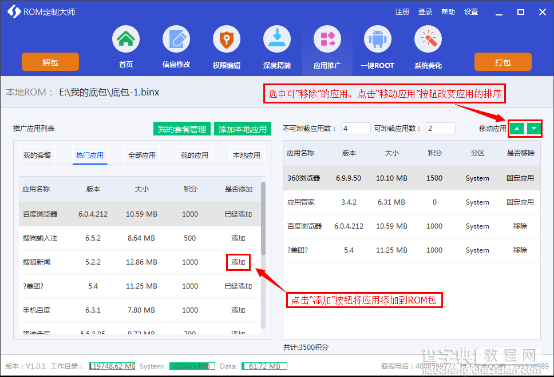Move selected app up with the arrow

(x=517, y=129)
